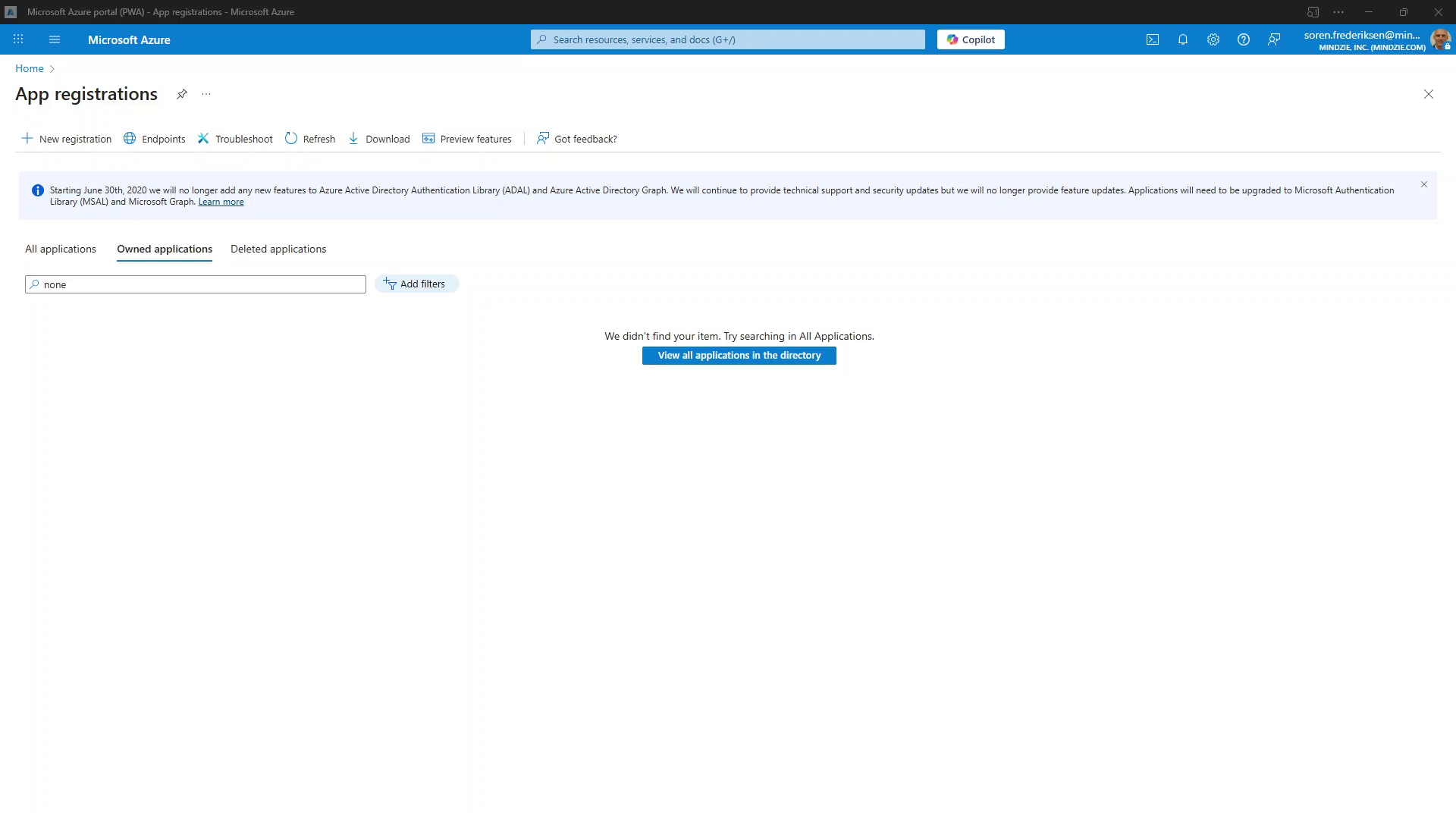The height and width of the screenshot is (819, 1456).
Task: Click View all applications in the directory
Action: pos(739,356)
